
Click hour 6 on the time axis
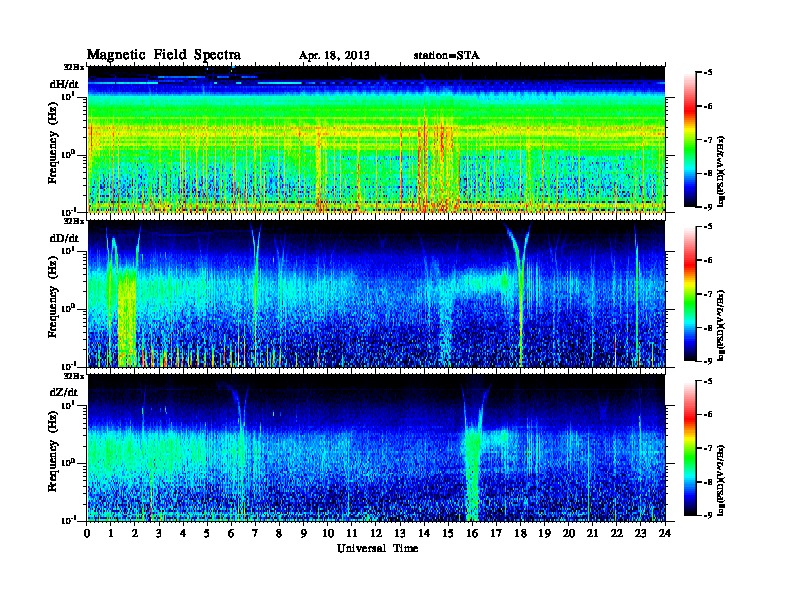pyautogui.click(x=232, y=534)
